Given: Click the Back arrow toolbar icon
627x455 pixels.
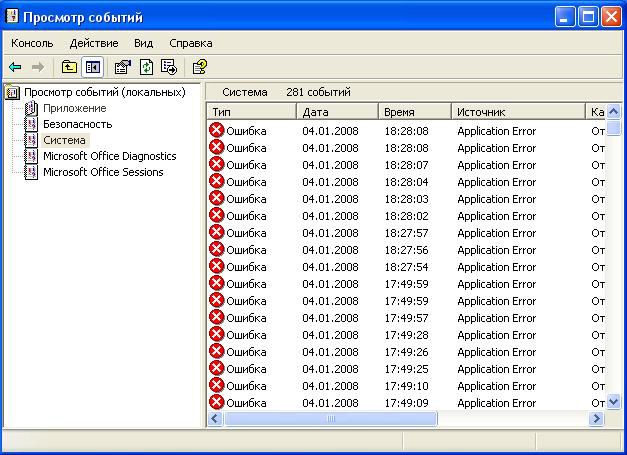Looking at the screenshot, I should (x=15, y=67).
